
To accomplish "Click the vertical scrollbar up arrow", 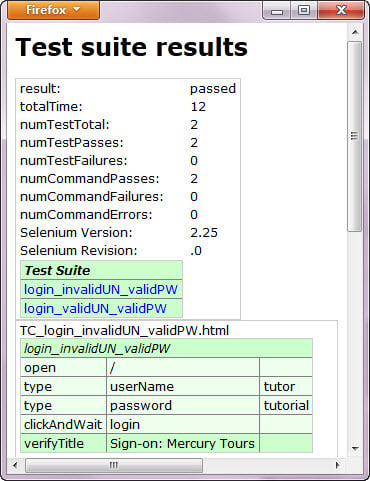I will point(355,32).
